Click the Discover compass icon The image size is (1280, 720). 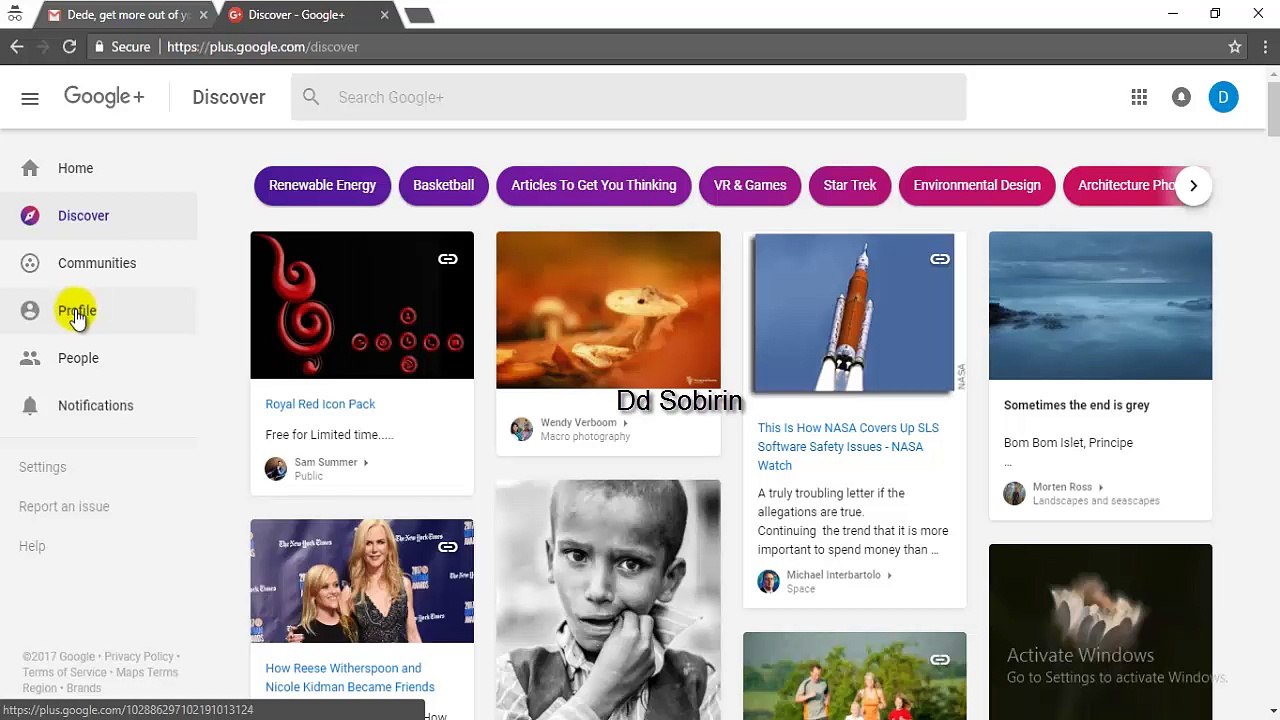click(x=30, y=215)
